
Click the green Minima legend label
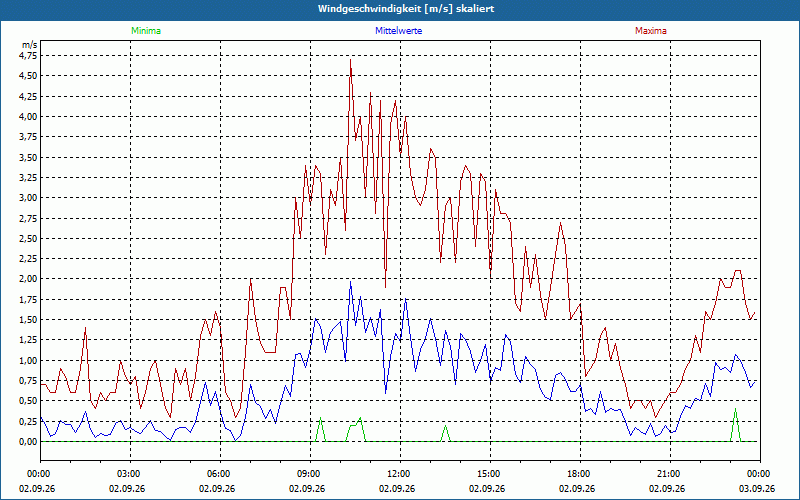(146, 31)
